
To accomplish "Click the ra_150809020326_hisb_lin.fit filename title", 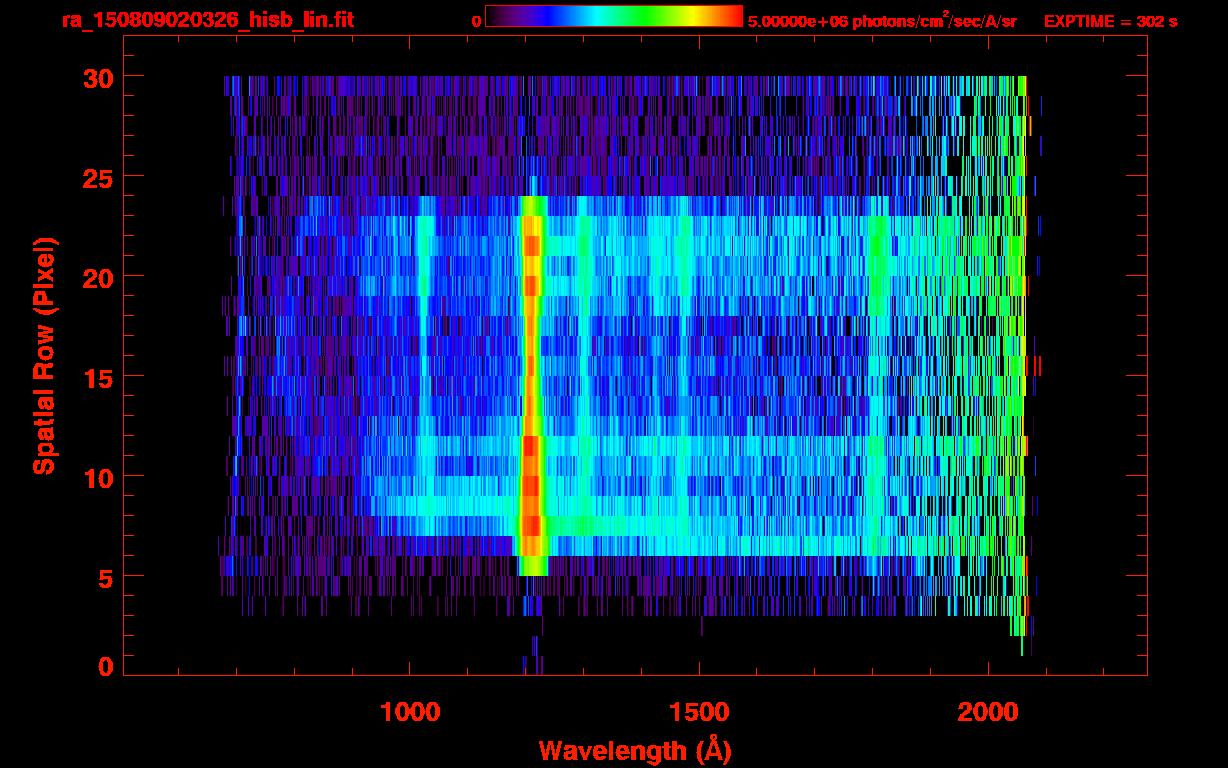I will click(x=207, y=20).
